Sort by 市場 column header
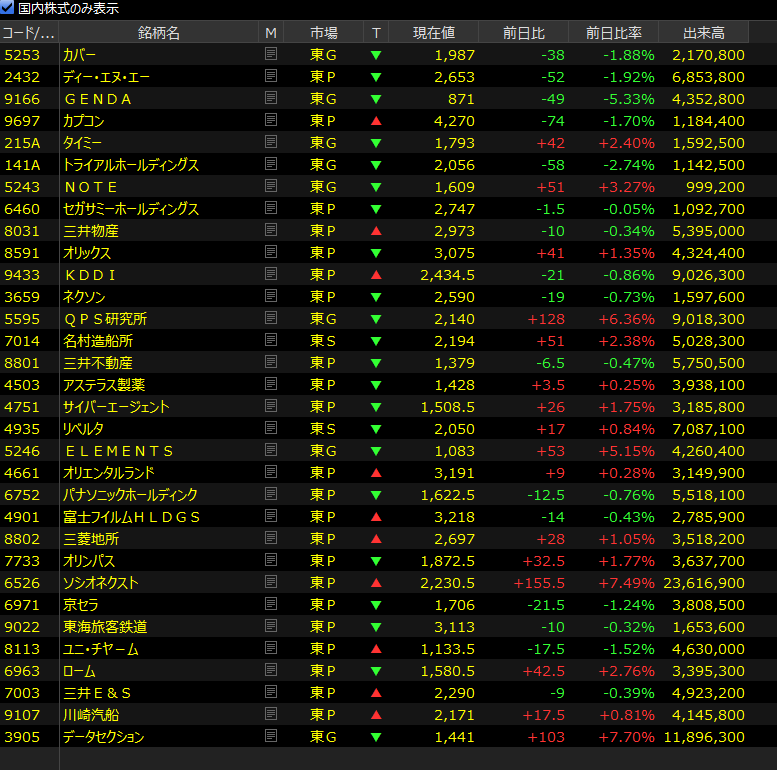 [324, 33]
